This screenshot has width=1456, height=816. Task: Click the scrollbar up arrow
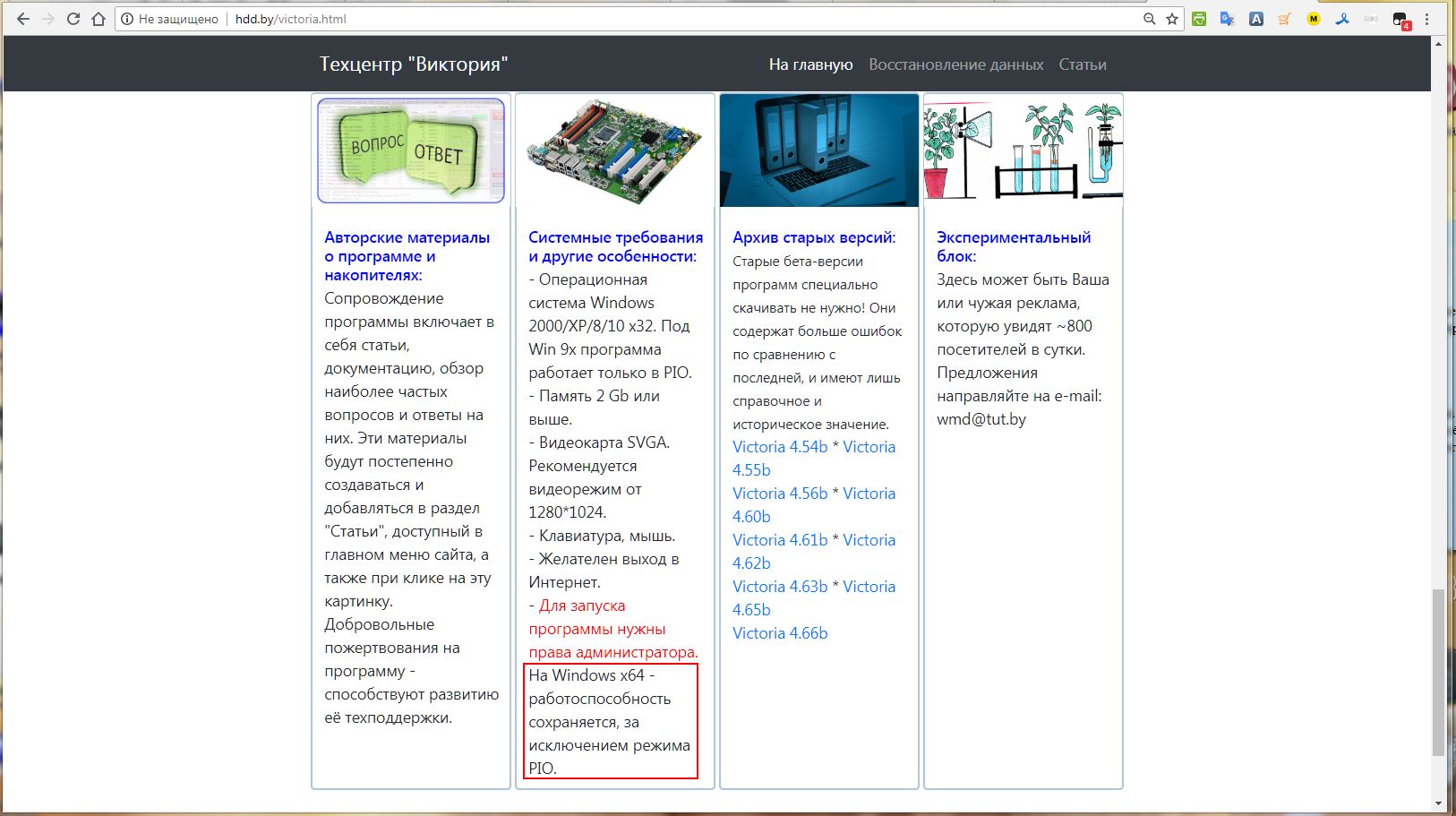[x=1438, y=43]
